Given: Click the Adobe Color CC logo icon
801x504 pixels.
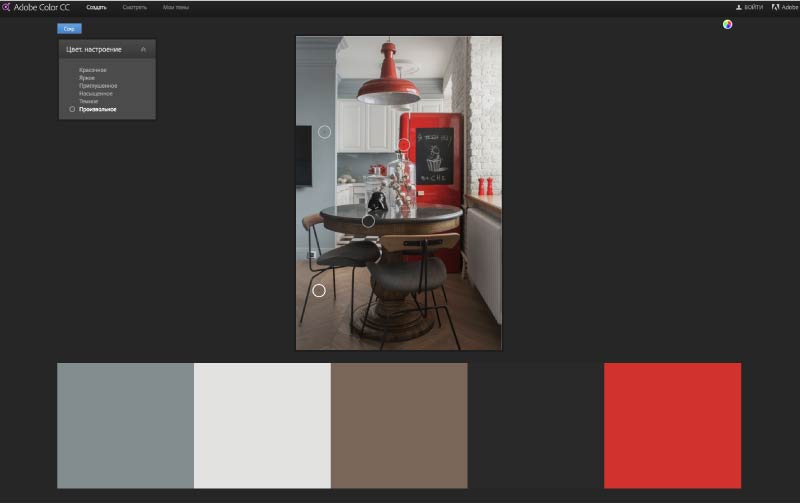Looking at the screenshot, I should (x=6, y=7).
